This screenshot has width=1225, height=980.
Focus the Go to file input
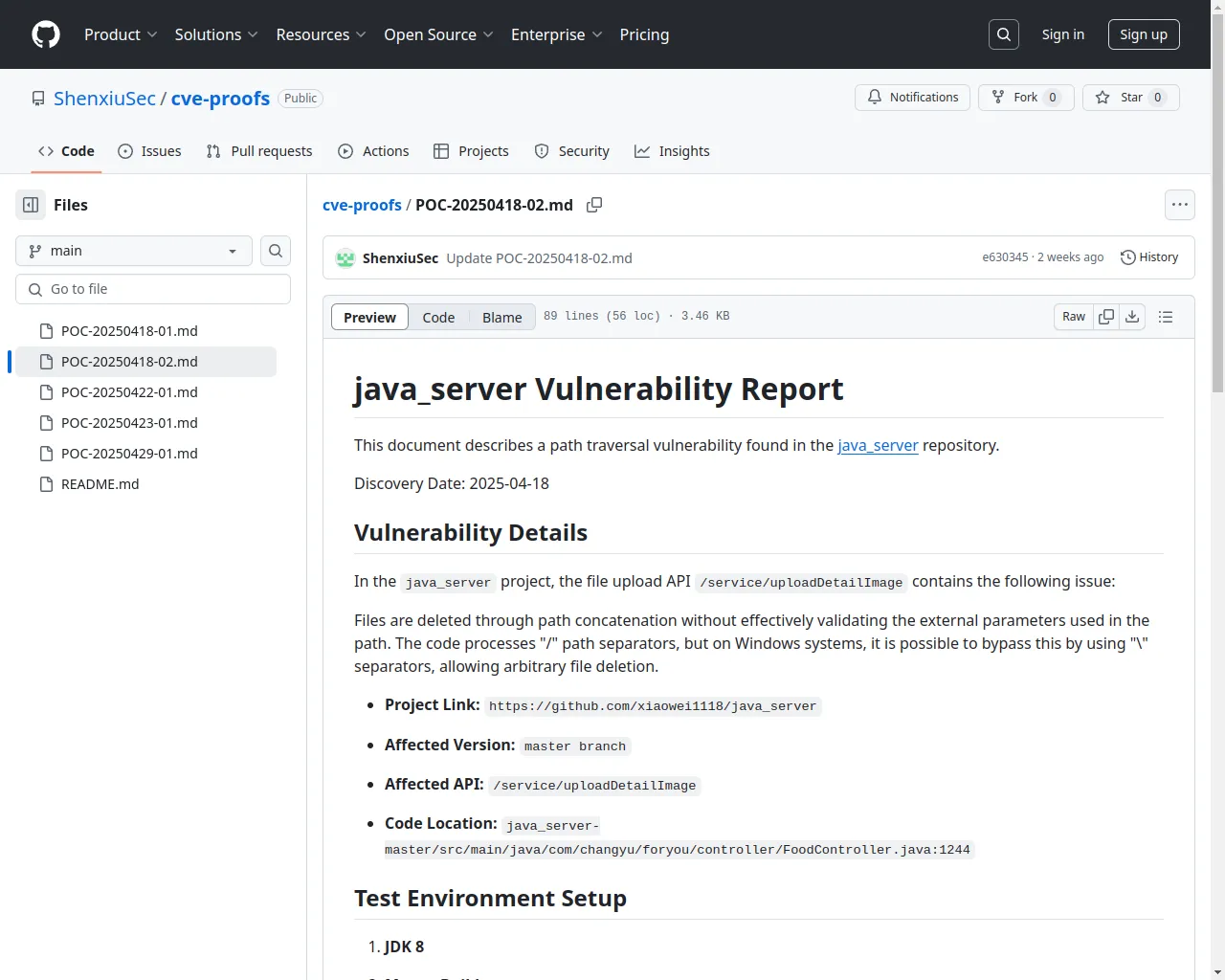pyautogui.click(x=153, y=289)
